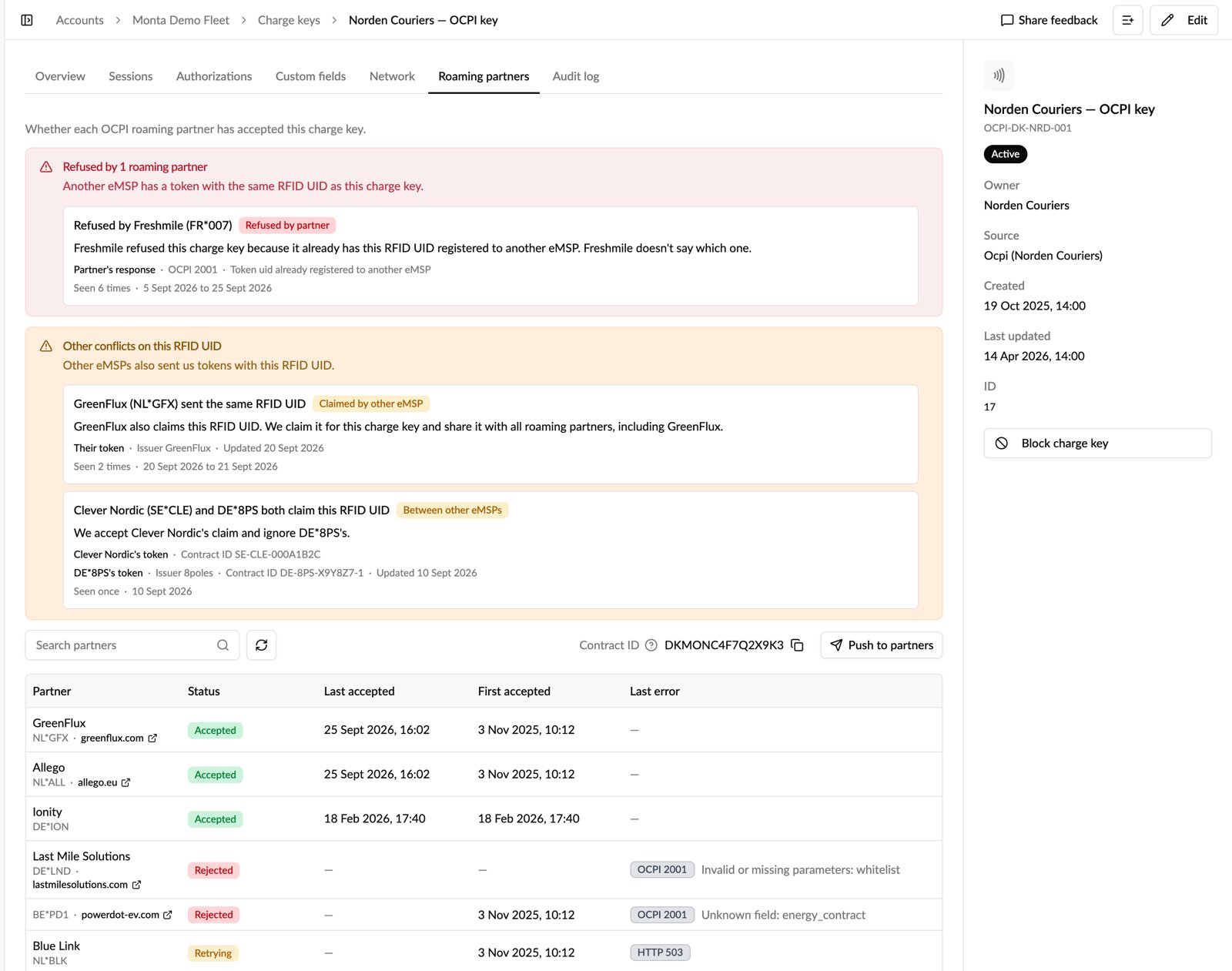Click the red warning icon for refused alert
1232x971 pixels.
(x=46, y=167)
